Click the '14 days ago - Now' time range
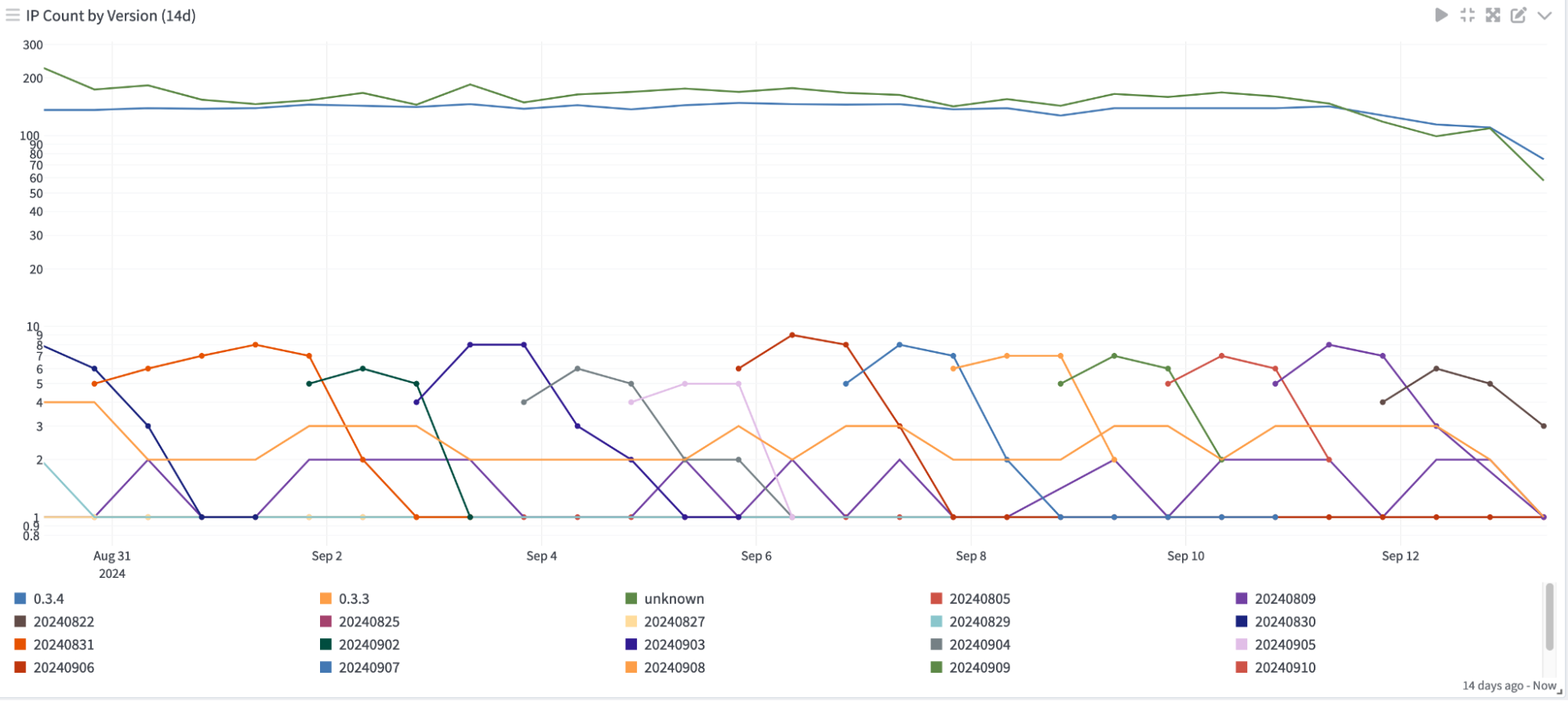The height and width of the screenshot is (701, 1568). pos(1509,686)
